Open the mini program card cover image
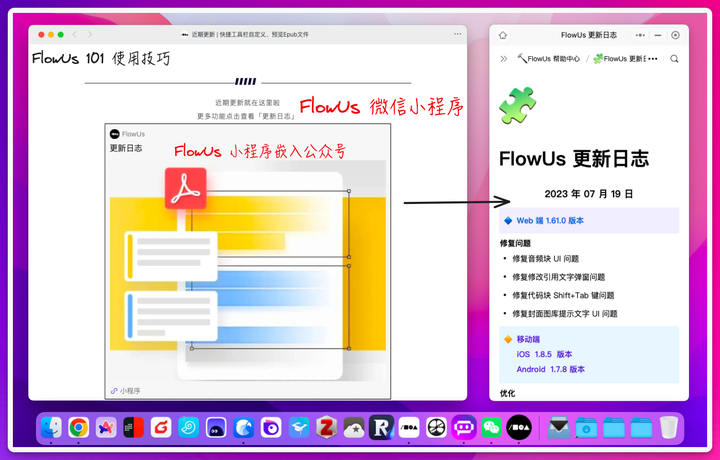Viewport: 720px width, 460px height. pyautogui.click(x=248, y=271)
